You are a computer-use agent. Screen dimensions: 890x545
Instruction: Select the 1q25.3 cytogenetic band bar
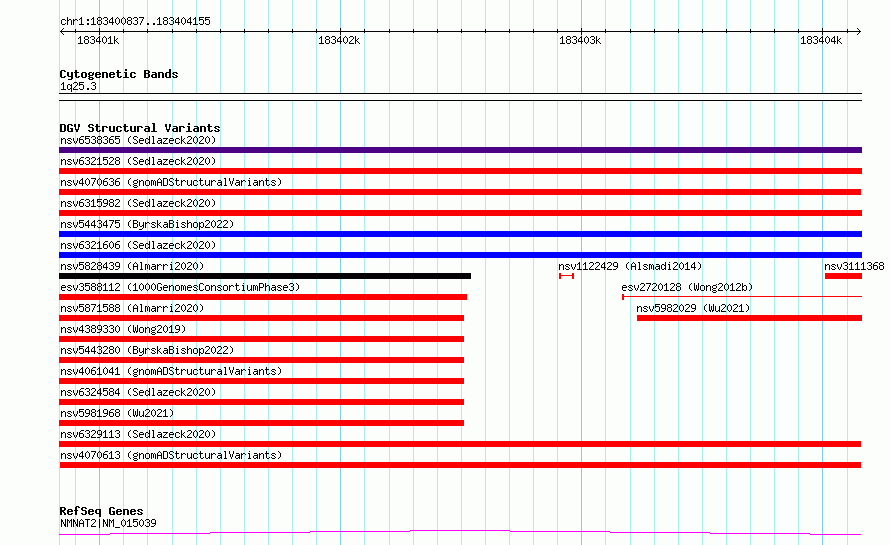click(460, 97)
